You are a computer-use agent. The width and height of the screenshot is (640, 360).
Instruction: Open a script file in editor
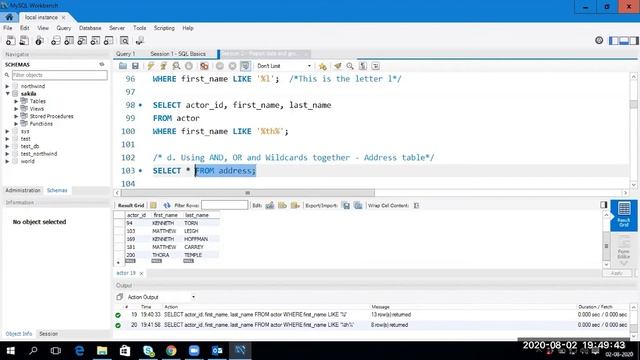point(122,66)
